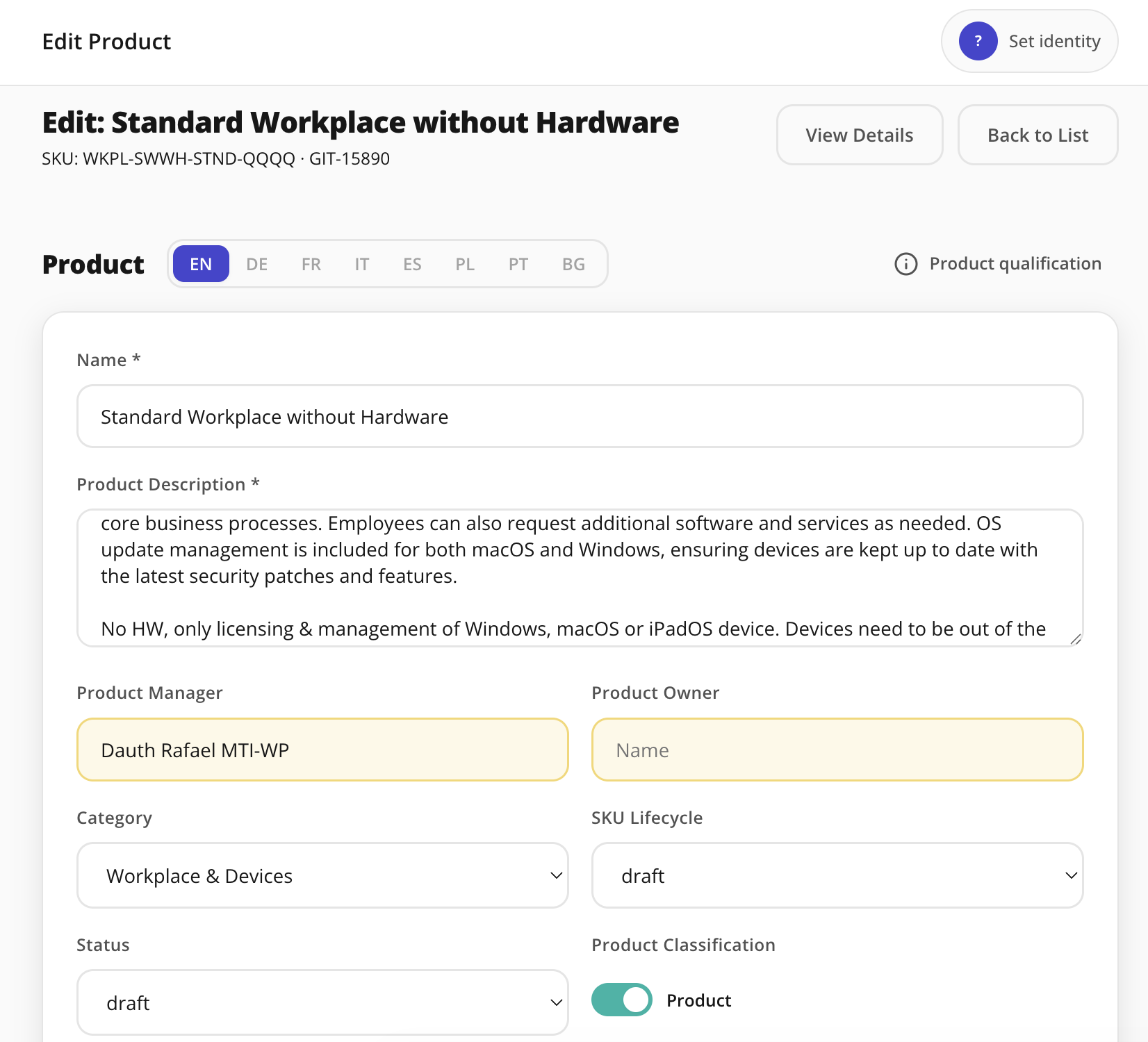The width and height of the screenshot is (1148, 1042).
Task: Open the PL language tab
Action: point(465,264)
